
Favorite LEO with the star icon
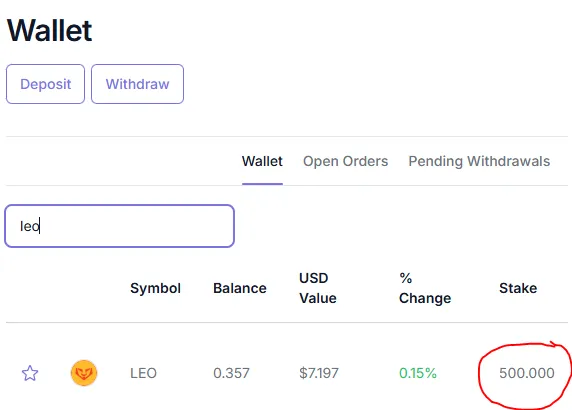[x=30, y=373]
